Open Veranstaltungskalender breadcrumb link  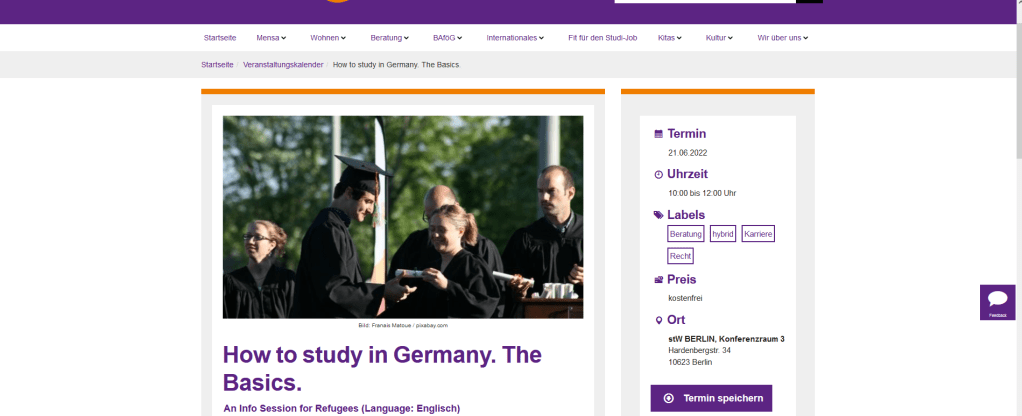pyautogui.click(x=283, y=64)
